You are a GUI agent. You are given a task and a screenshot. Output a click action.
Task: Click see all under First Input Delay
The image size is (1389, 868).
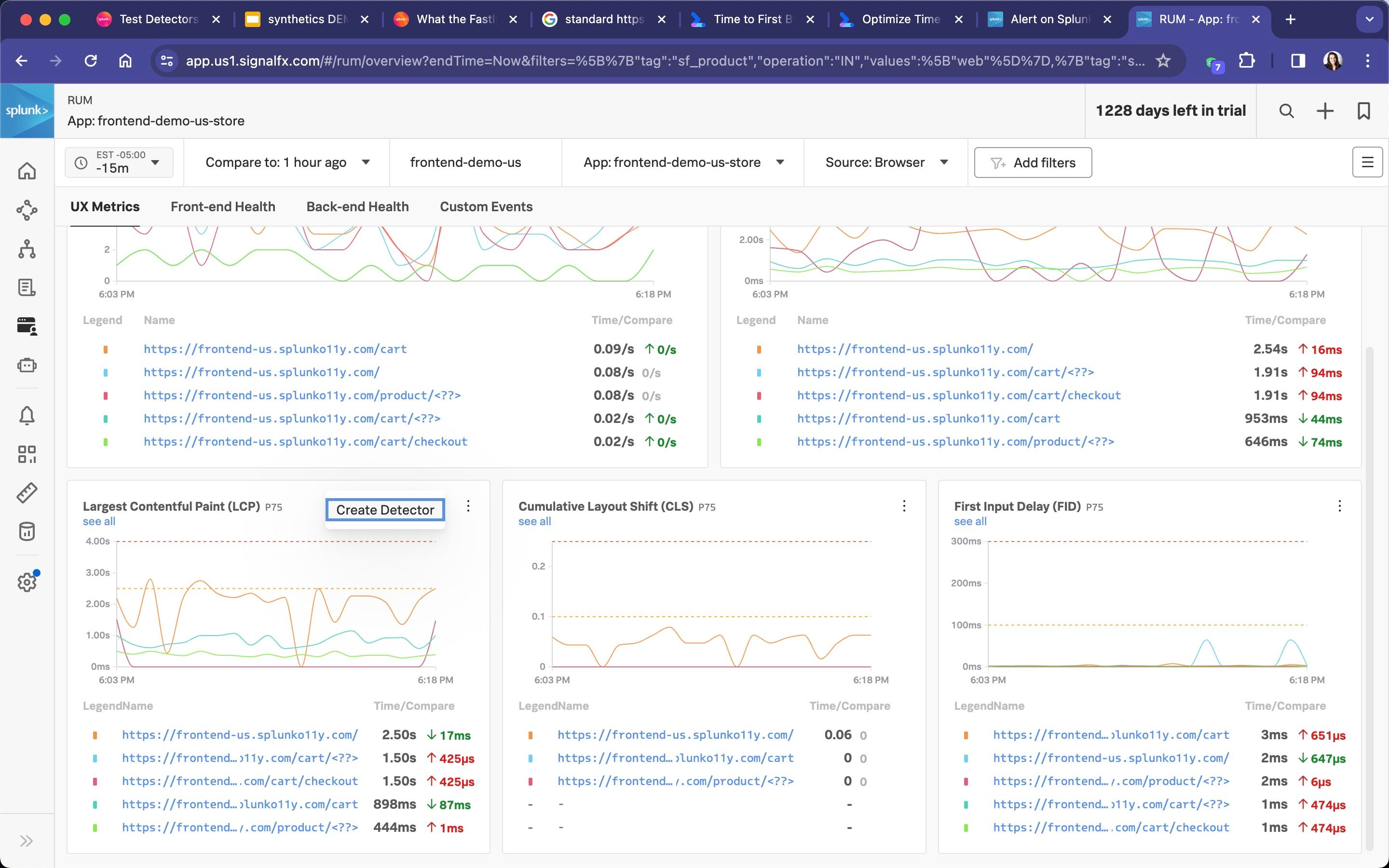pyautogui.click(x=970, y=521)
